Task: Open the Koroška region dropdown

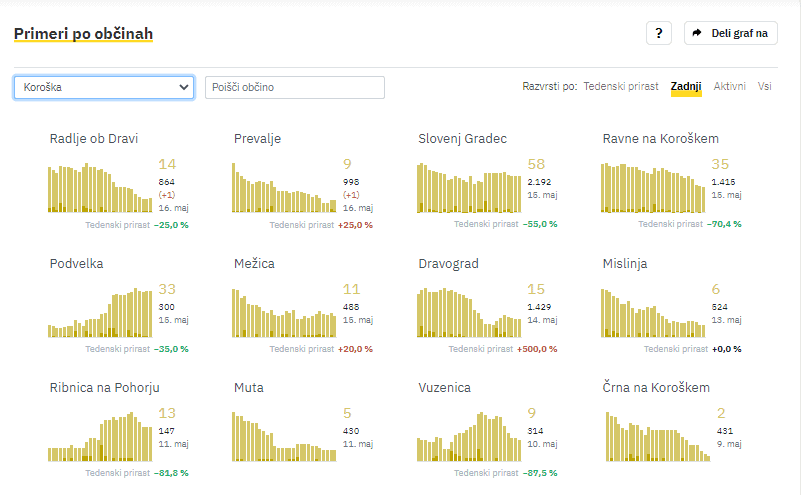Action: 104,87
